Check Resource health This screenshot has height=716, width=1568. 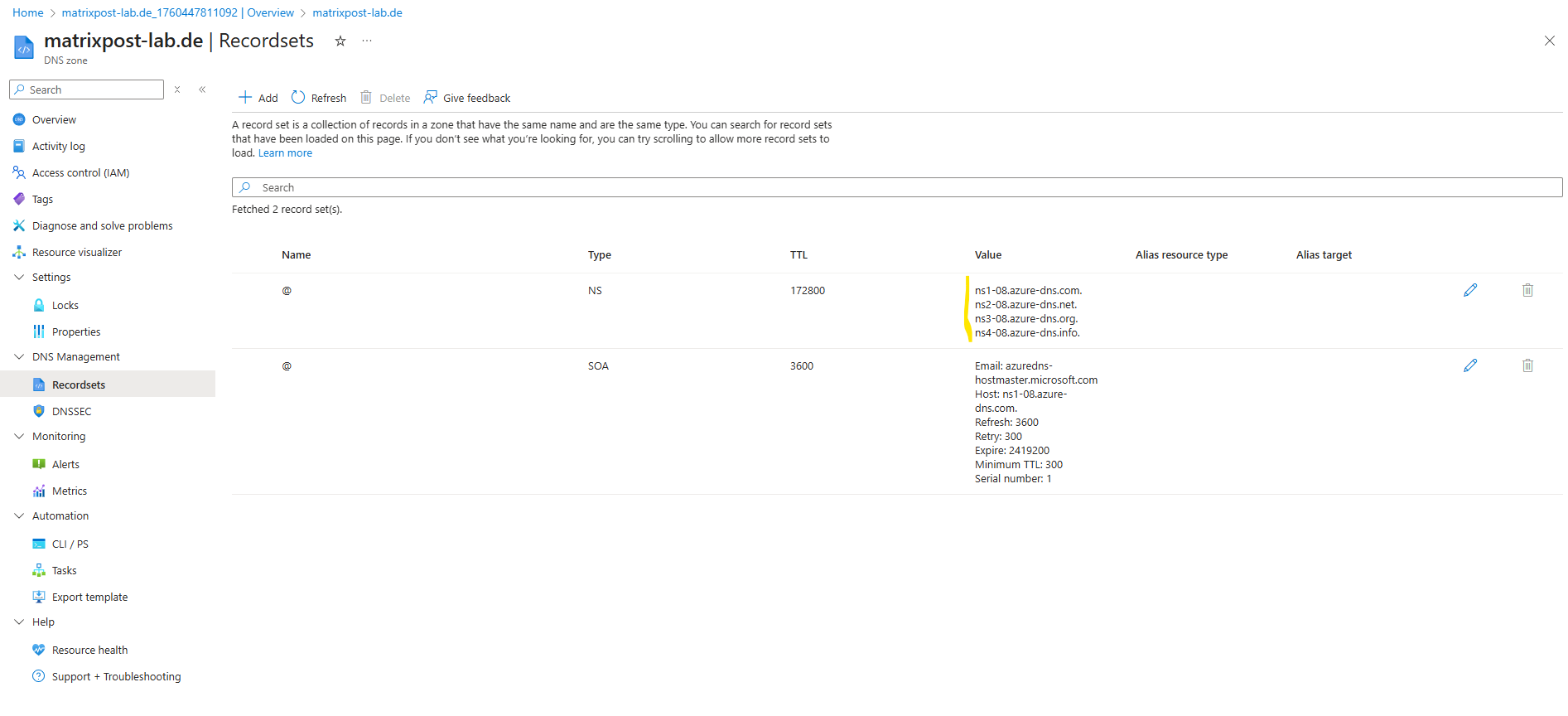[x=90, y=651]
